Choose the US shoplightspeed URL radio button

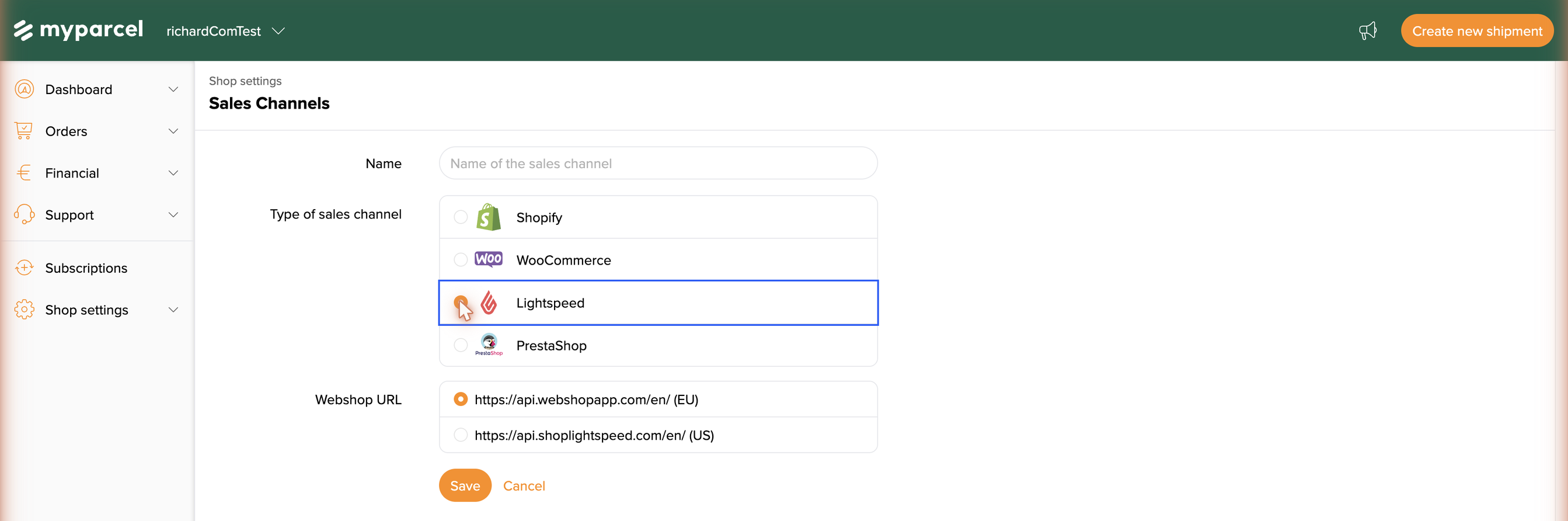coord(461,435)
